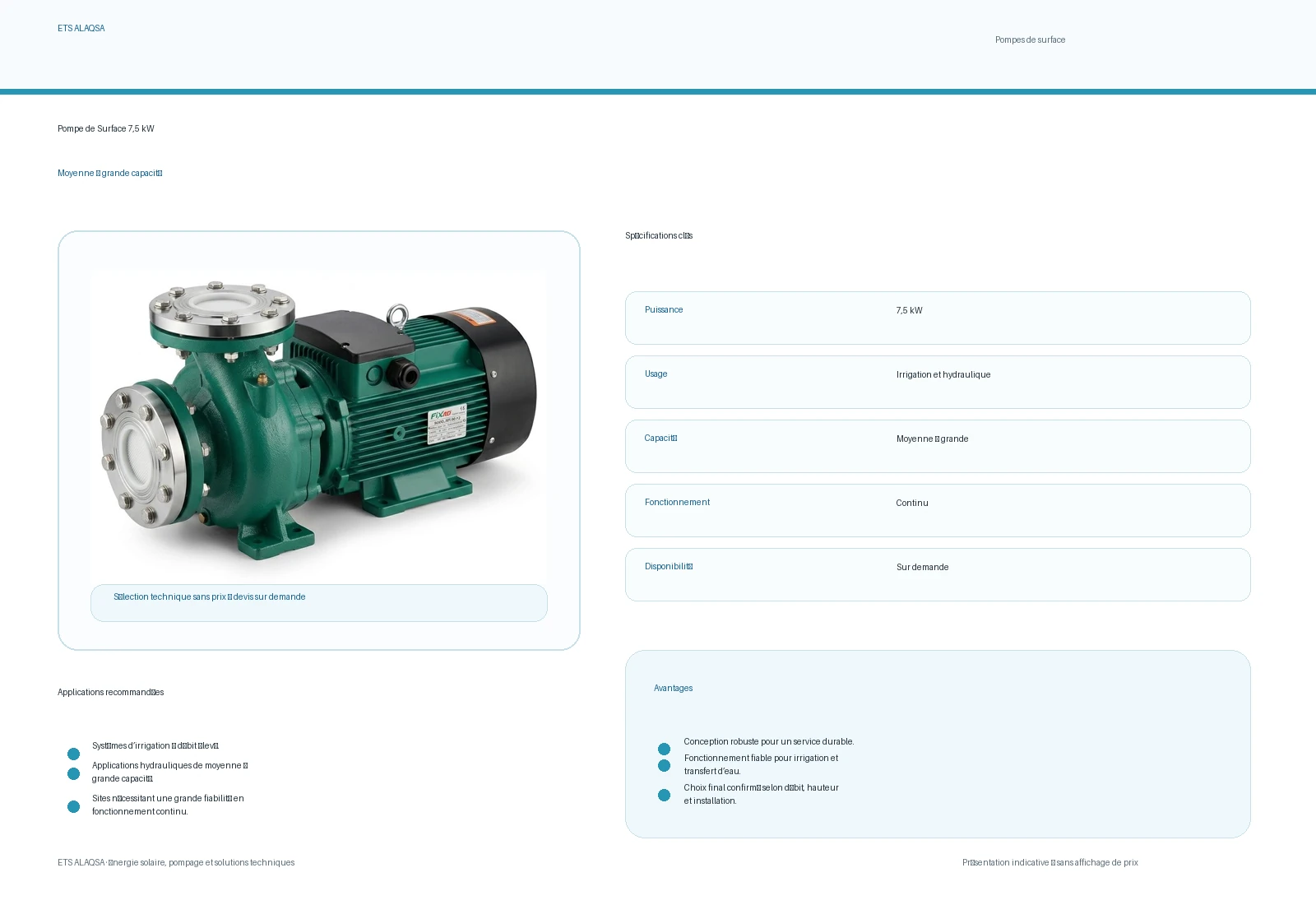The height and width of the screenshot is (905, 1316).
Task: Click the 'Spécifications clés' heading
Action: [659, 235]
